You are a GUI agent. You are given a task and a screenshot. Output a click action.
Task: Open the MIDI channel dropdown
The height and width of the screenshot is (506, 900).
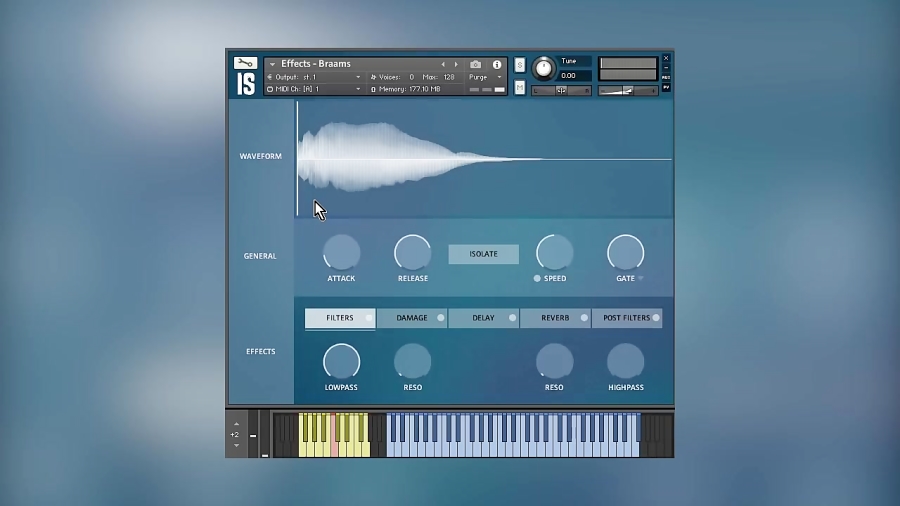click(358, 89)
